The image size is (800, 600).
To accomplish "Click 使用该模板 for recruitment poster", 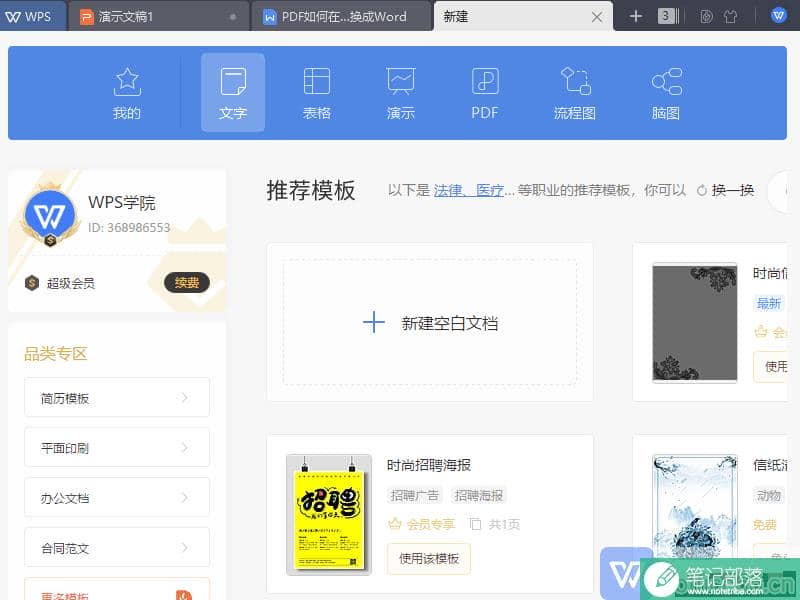I will [429, 558].
